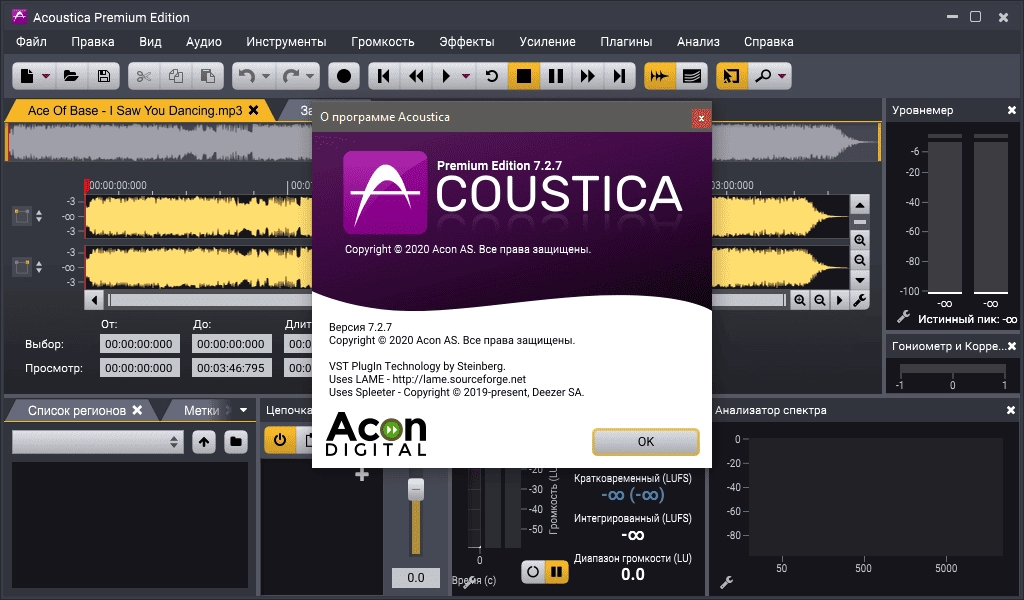Zoom out vertically on the waveform
This screenshot has height=600, width=1024.
[860, 261]
